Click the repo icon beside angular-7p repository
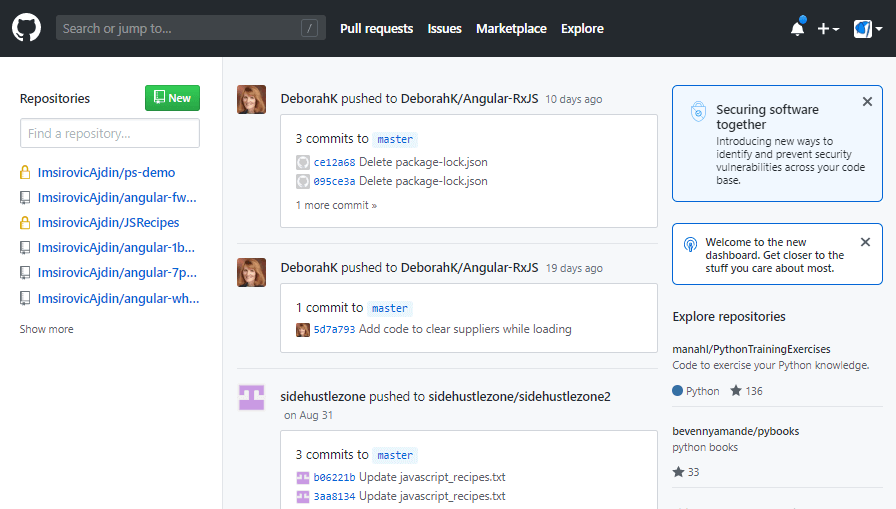The width and height of the screenshot is (896, 509). [x=25, y=272]
